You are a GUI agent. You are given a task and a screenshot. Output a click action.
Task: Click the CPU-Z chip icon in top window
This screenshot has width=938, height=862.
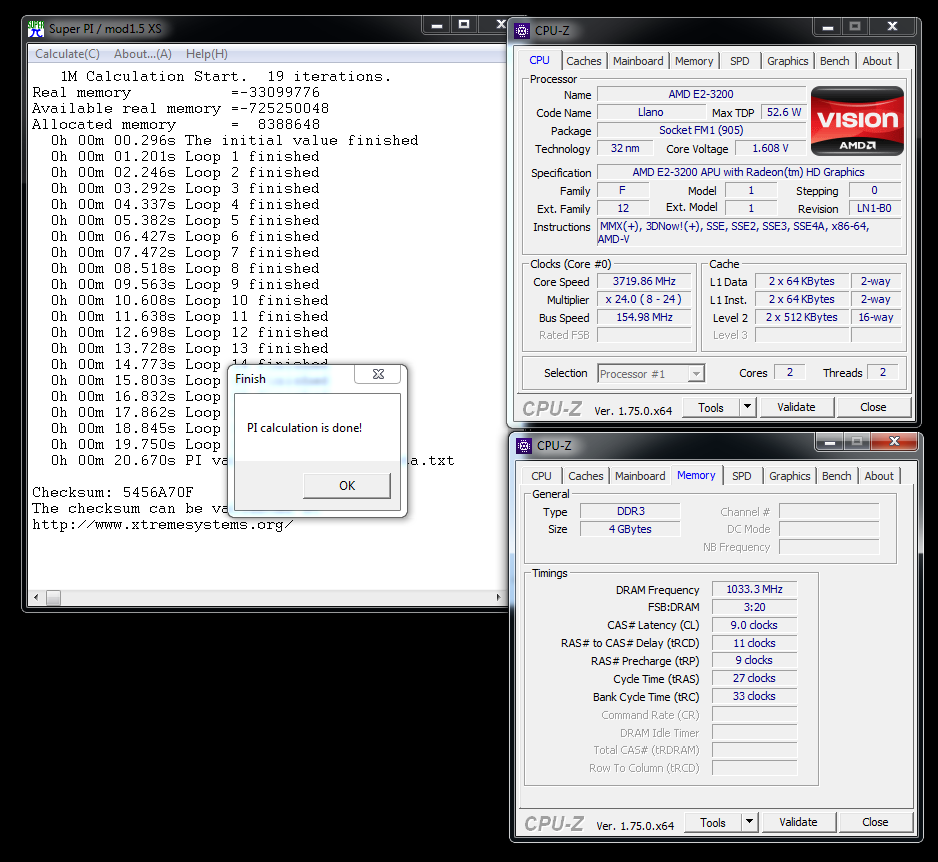[x=522, y=30]
